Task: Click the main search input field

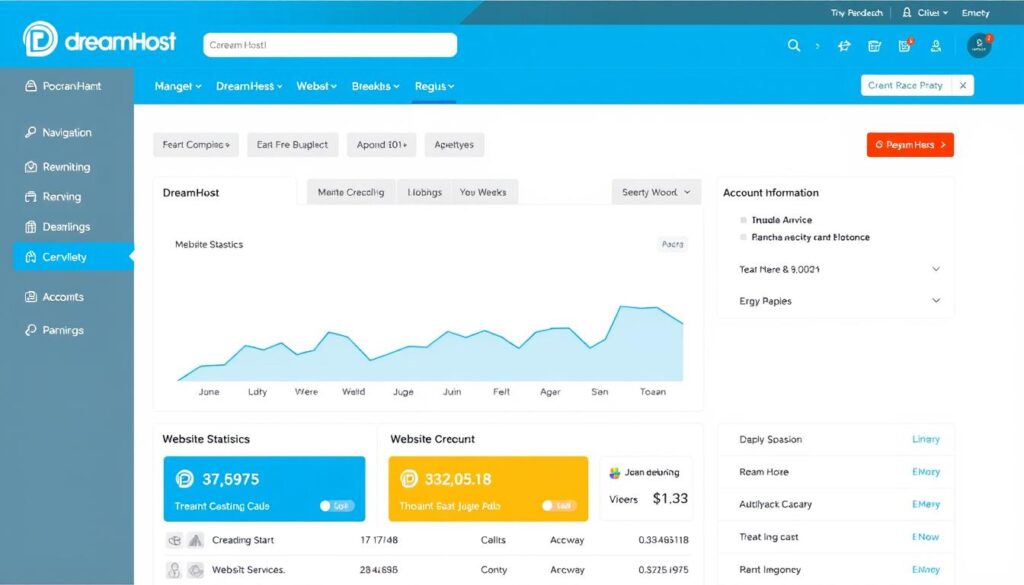Action: 330,45
